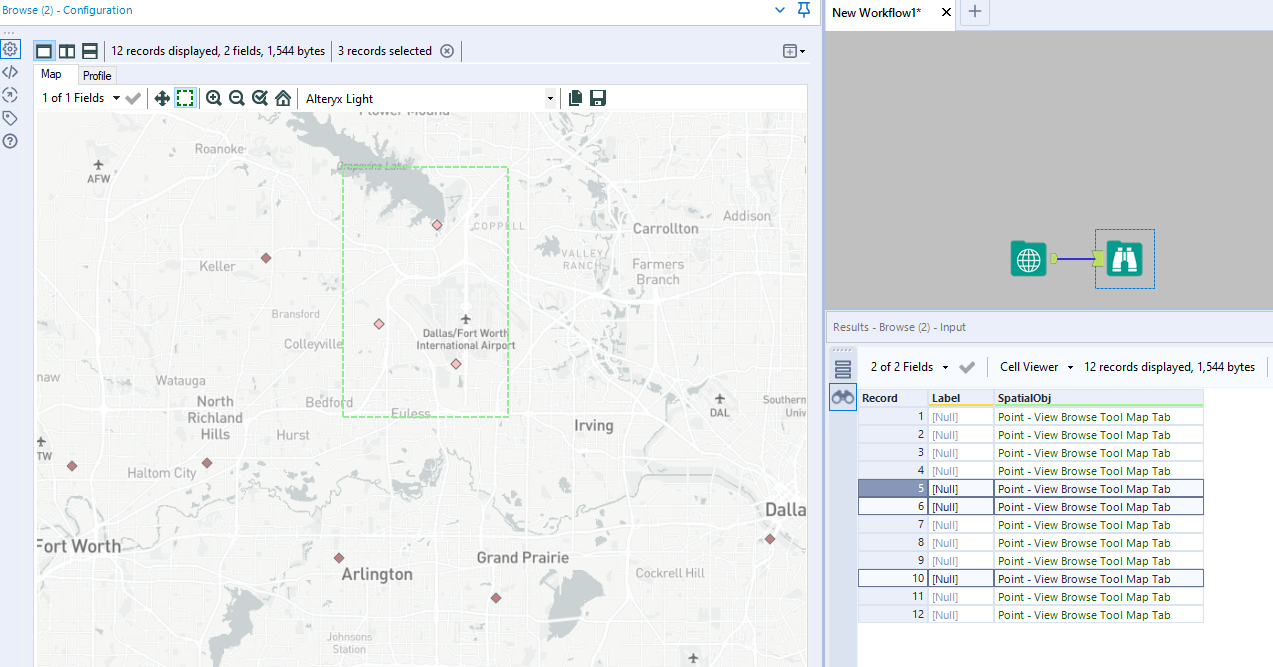This screenshot has width=1273, height=667.
Task: Reset map view with the home icon
Action: click(x=282, y=97)
